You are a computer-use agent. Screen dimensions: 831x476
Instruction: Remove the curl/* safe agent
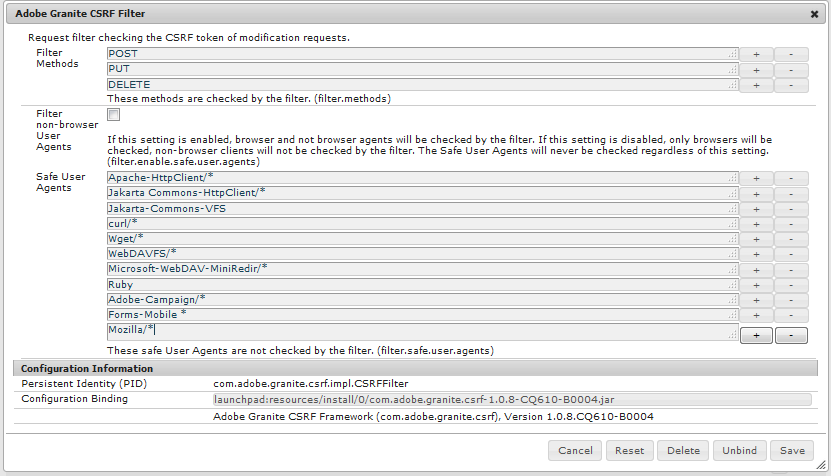click(x=791, y=224)
